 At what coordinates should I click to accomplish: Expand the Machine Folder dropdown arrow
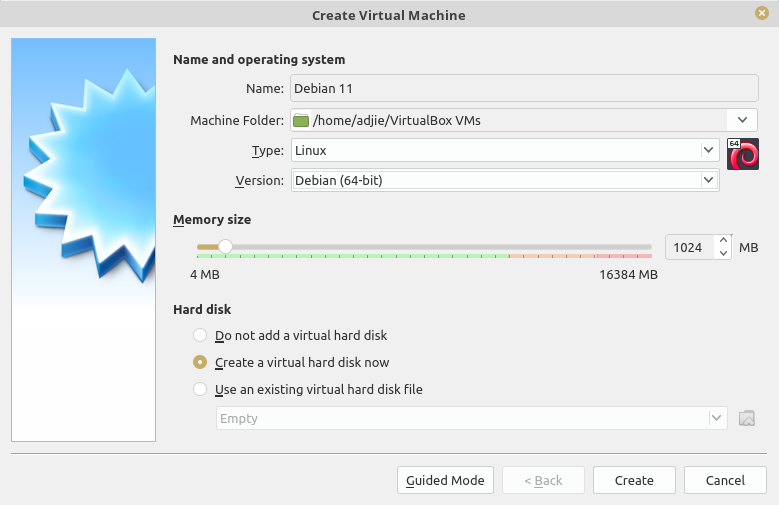click(742, 120)
